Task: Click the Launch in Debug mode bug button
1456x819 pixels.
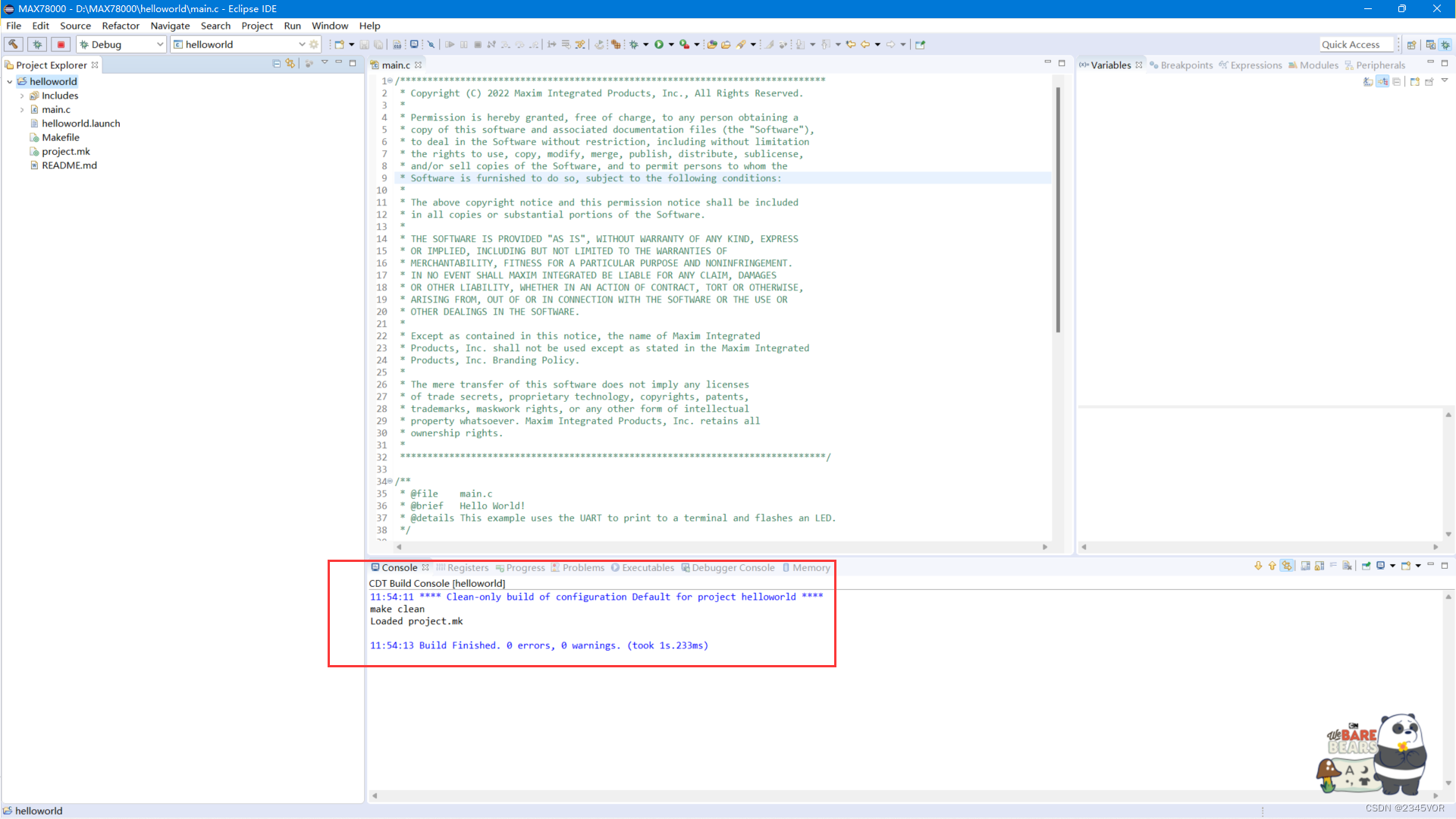Action: [x=38, y=44]
